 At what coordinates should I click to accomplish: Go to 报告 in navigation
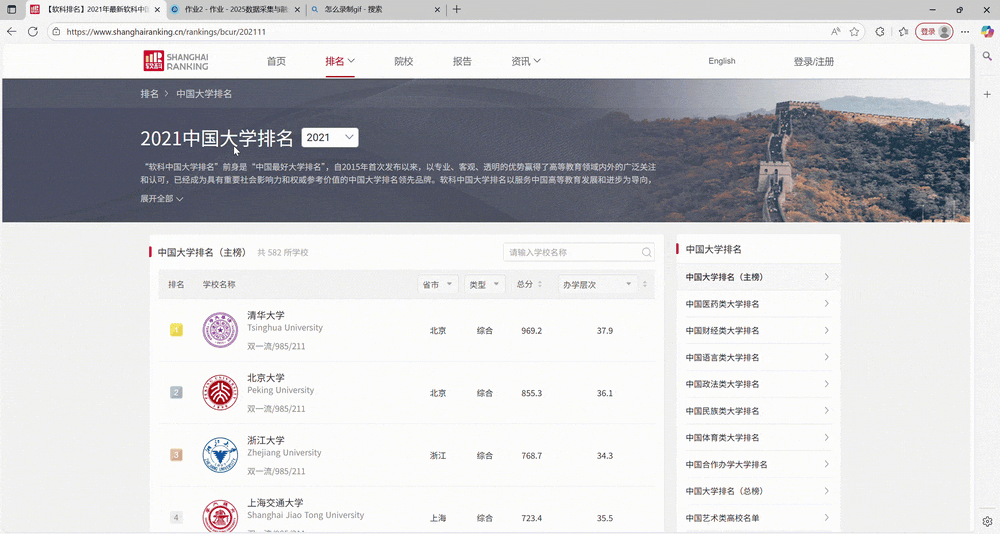click(462, 61)
